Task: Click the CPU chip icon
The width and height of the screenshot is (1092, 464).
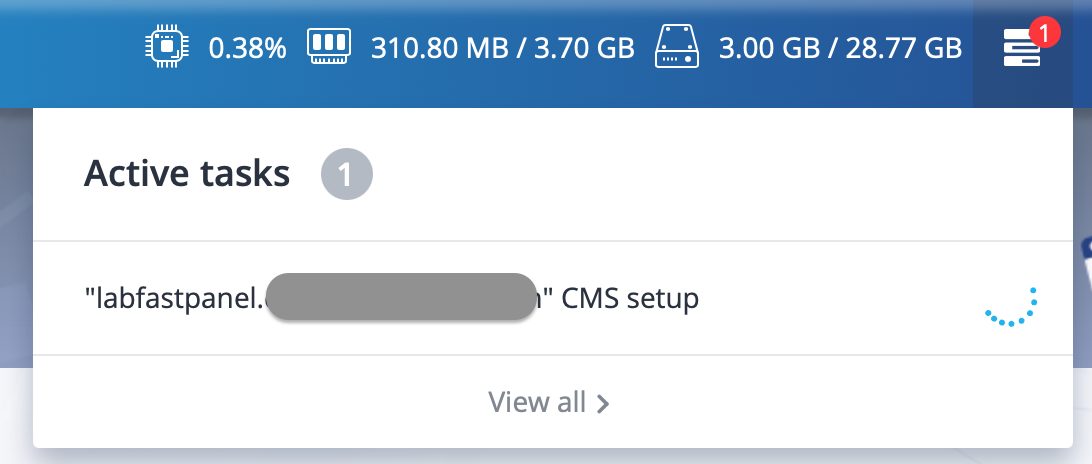Action: click(167, 47)
